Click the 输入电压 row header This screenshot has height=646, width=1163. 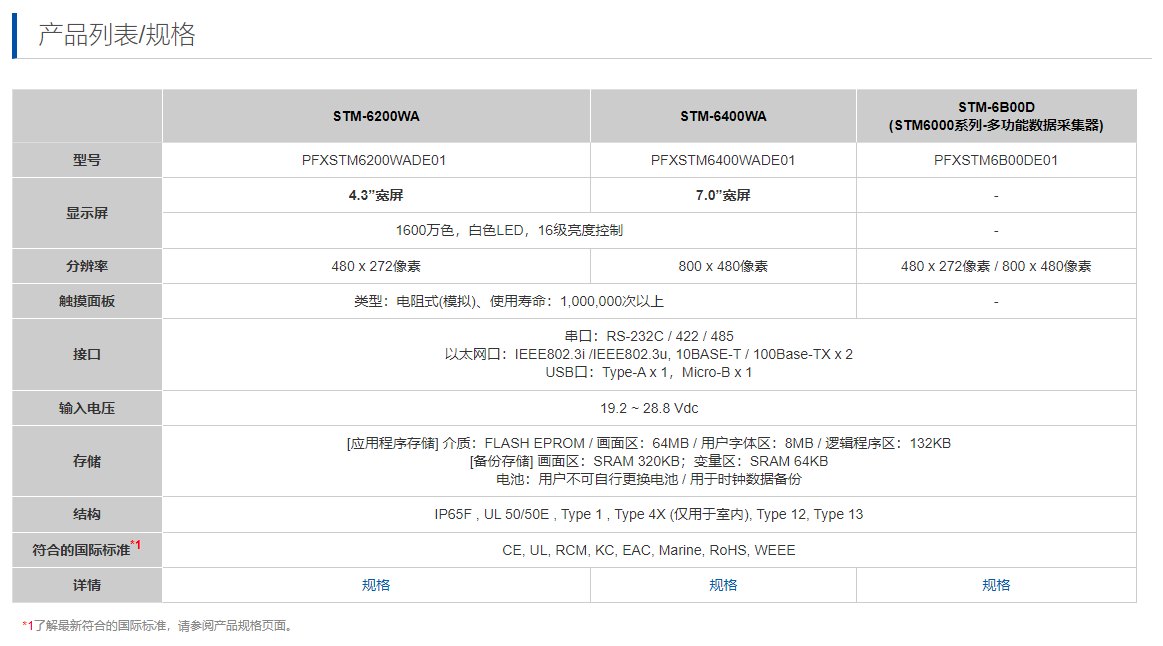click(x=87, y=408)
